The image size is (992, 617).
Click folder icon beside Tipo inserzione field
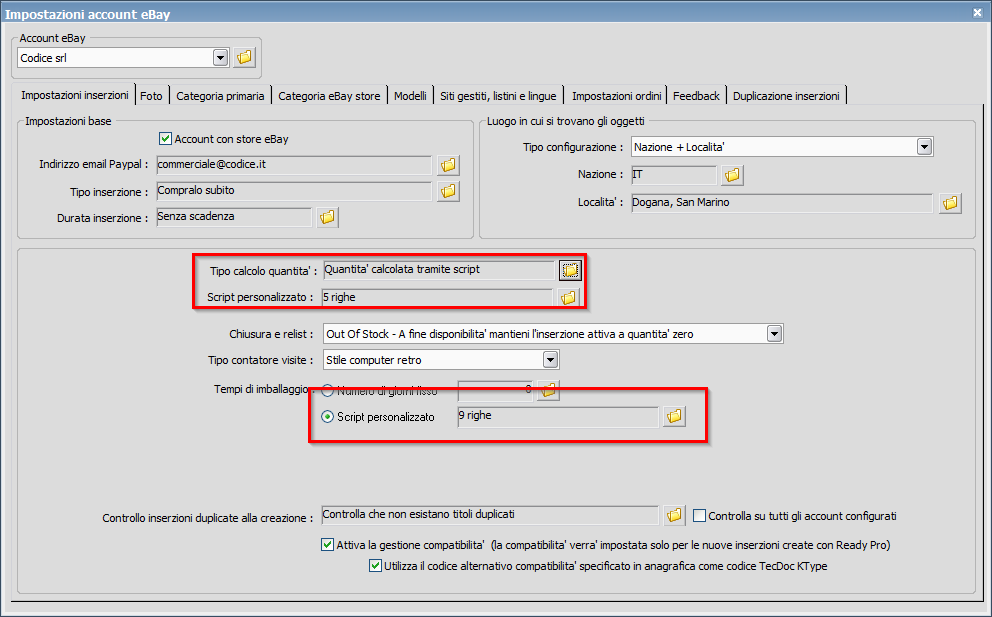pyautogui.click(x=448, y=191)
